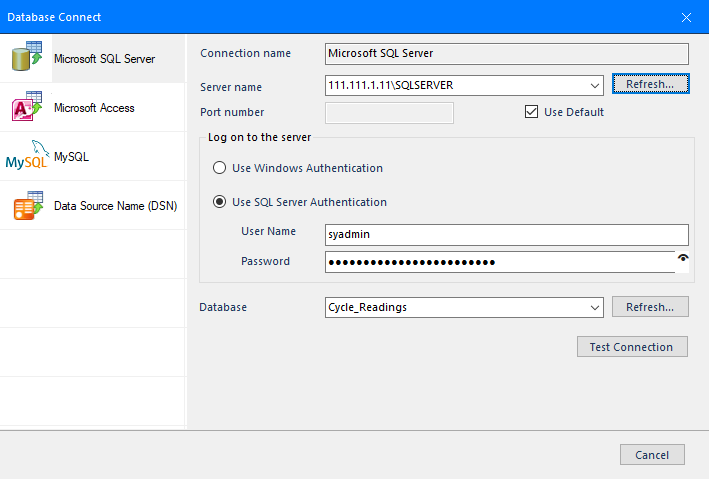Click the Connection name input field
Screen dimensions: 709x479
click(506, 54)
